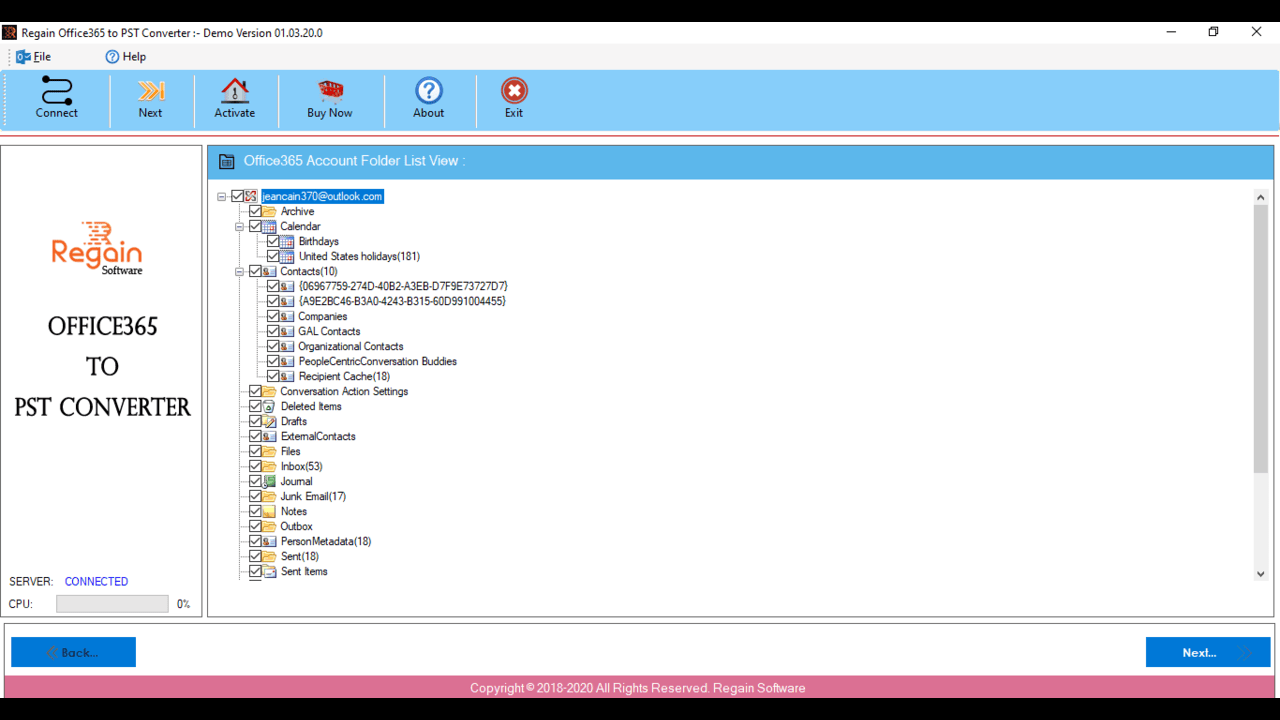Toggle the Conversation Action Settings checkbox
Screen dimensions: 1280x720
[255, 391]
